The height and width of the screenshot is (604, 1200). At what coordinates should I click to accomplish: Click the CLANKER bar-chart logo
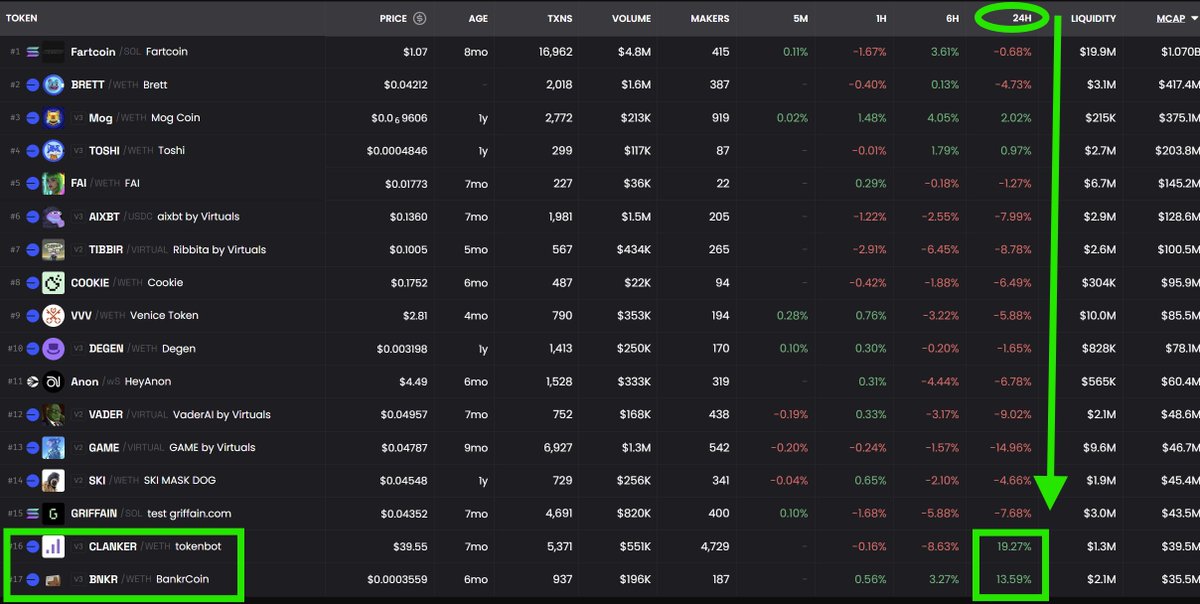pyautogui.click(x=54, y=547)
